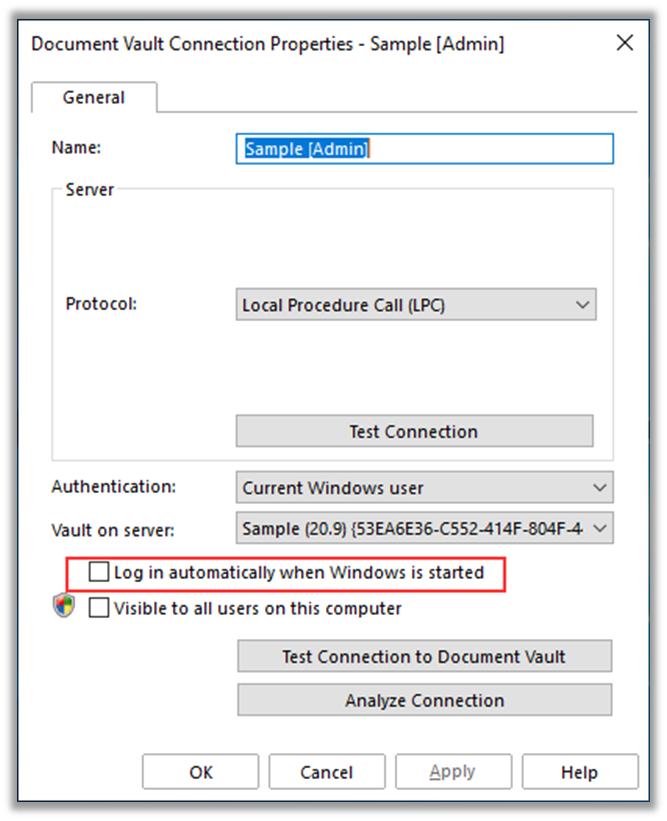Image resolution: width=667 pixels, height=821 pixels.
Task: Click the dialog title text
Action: pyautogui.click(x=268, y=44)
